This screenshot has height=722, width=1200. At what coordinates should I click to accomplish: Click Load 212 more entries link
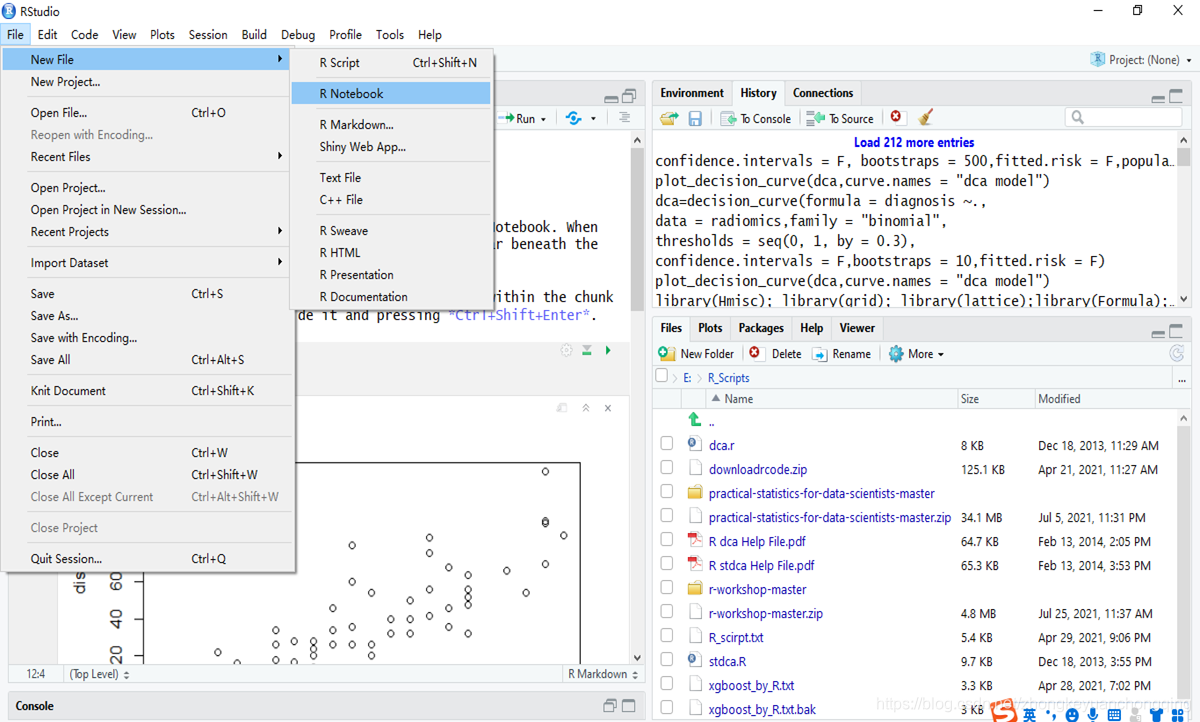point(914,142)
